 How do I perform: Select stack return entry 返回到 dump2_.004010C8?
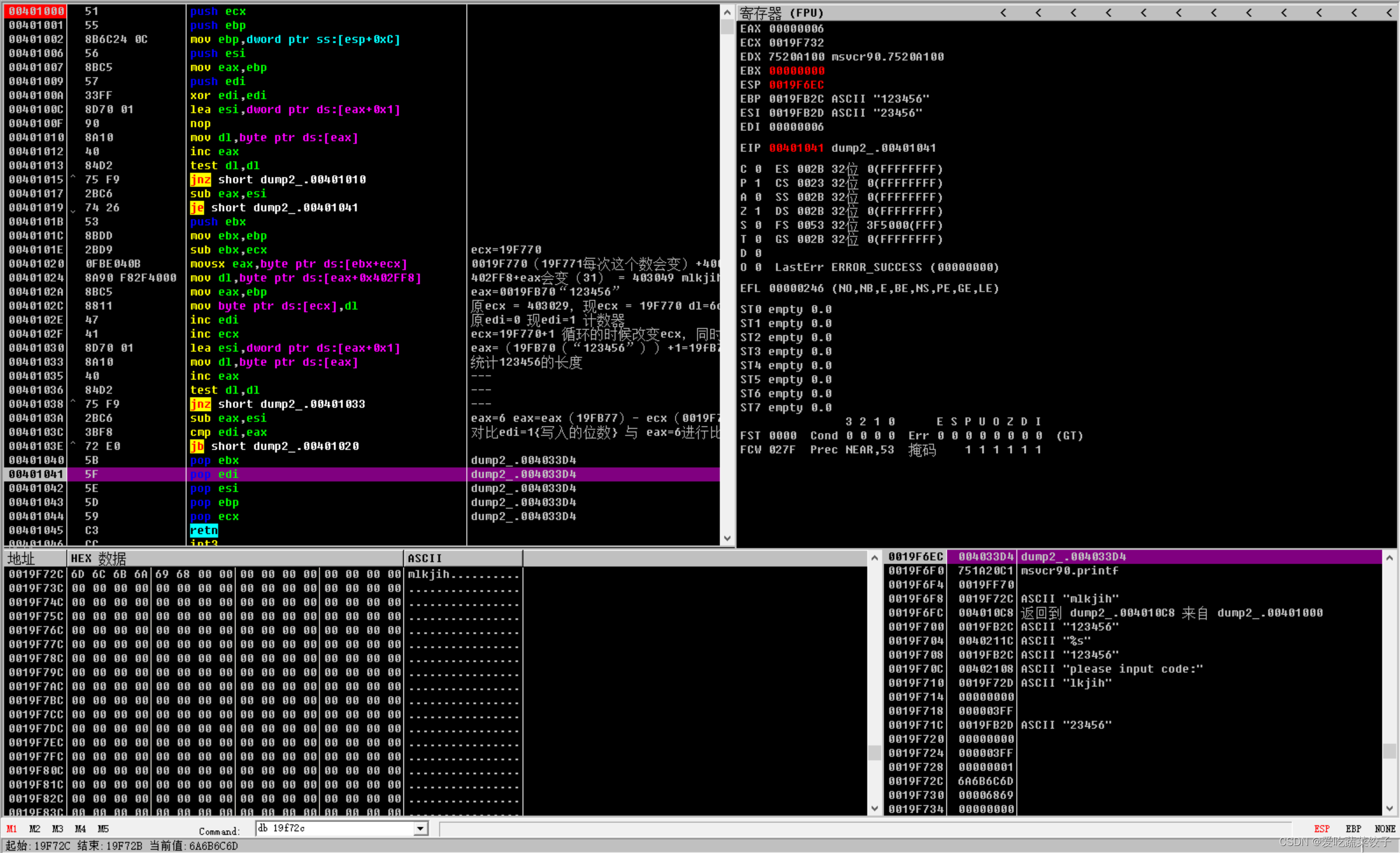pos(1133,613)
